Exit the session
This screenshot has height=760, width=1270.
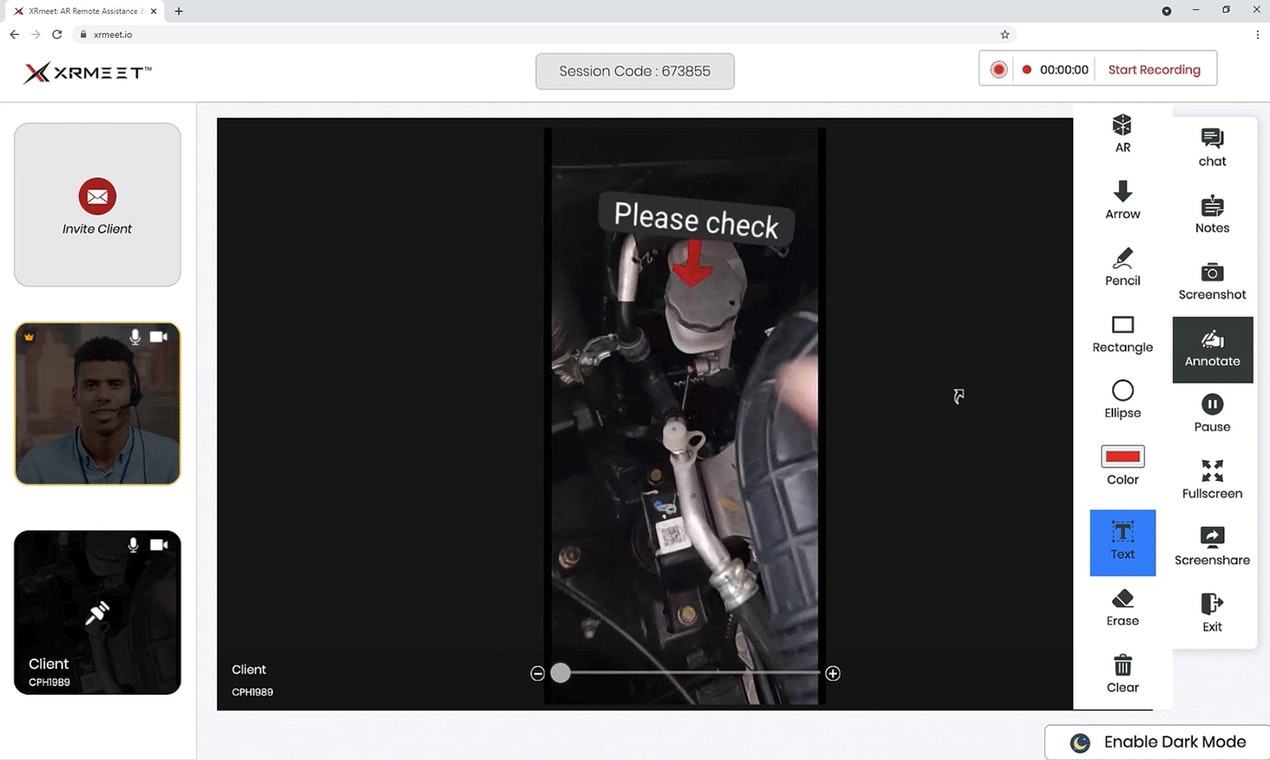(1212, 613)
